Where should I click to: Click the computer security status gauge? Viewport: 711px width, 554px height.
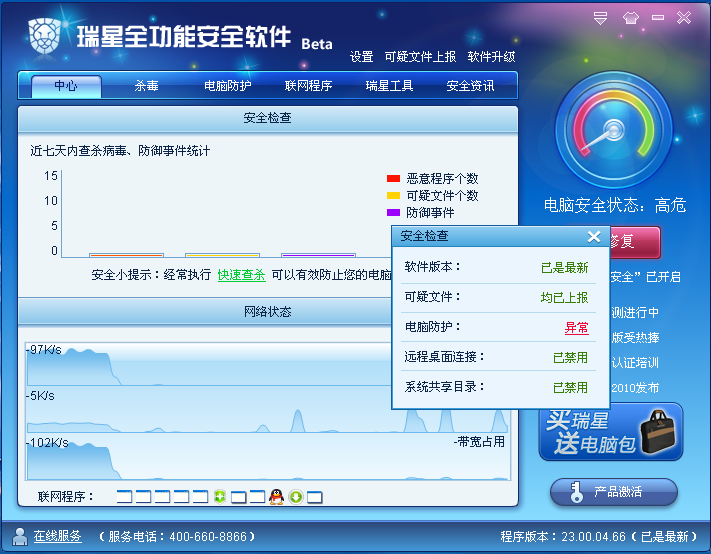pyautogui.click(x=614, y=130)
